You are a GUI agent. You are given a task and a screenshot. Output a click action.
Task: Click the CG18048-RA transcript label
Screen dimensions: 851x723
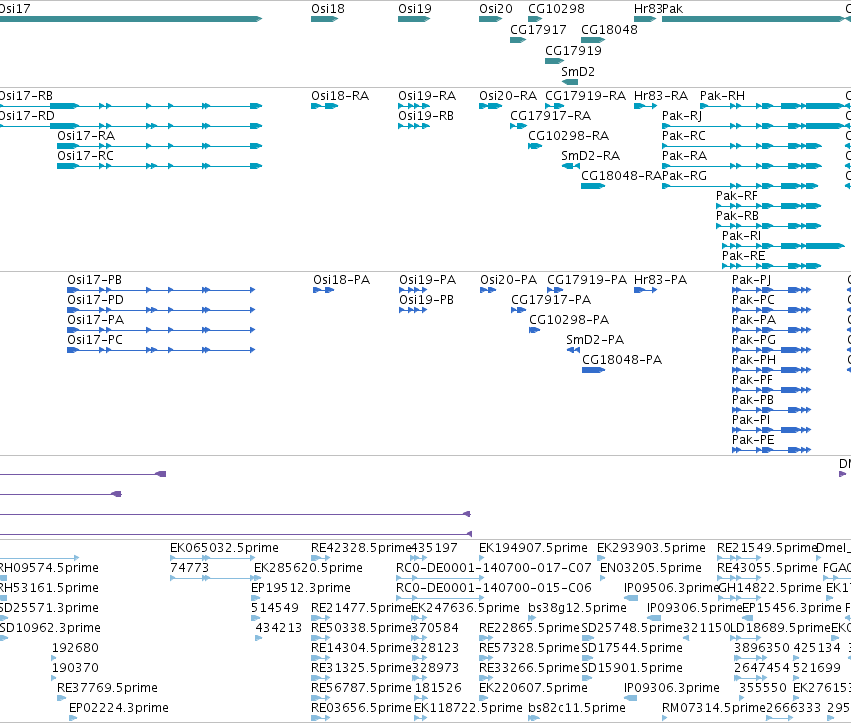pos(621,176)
